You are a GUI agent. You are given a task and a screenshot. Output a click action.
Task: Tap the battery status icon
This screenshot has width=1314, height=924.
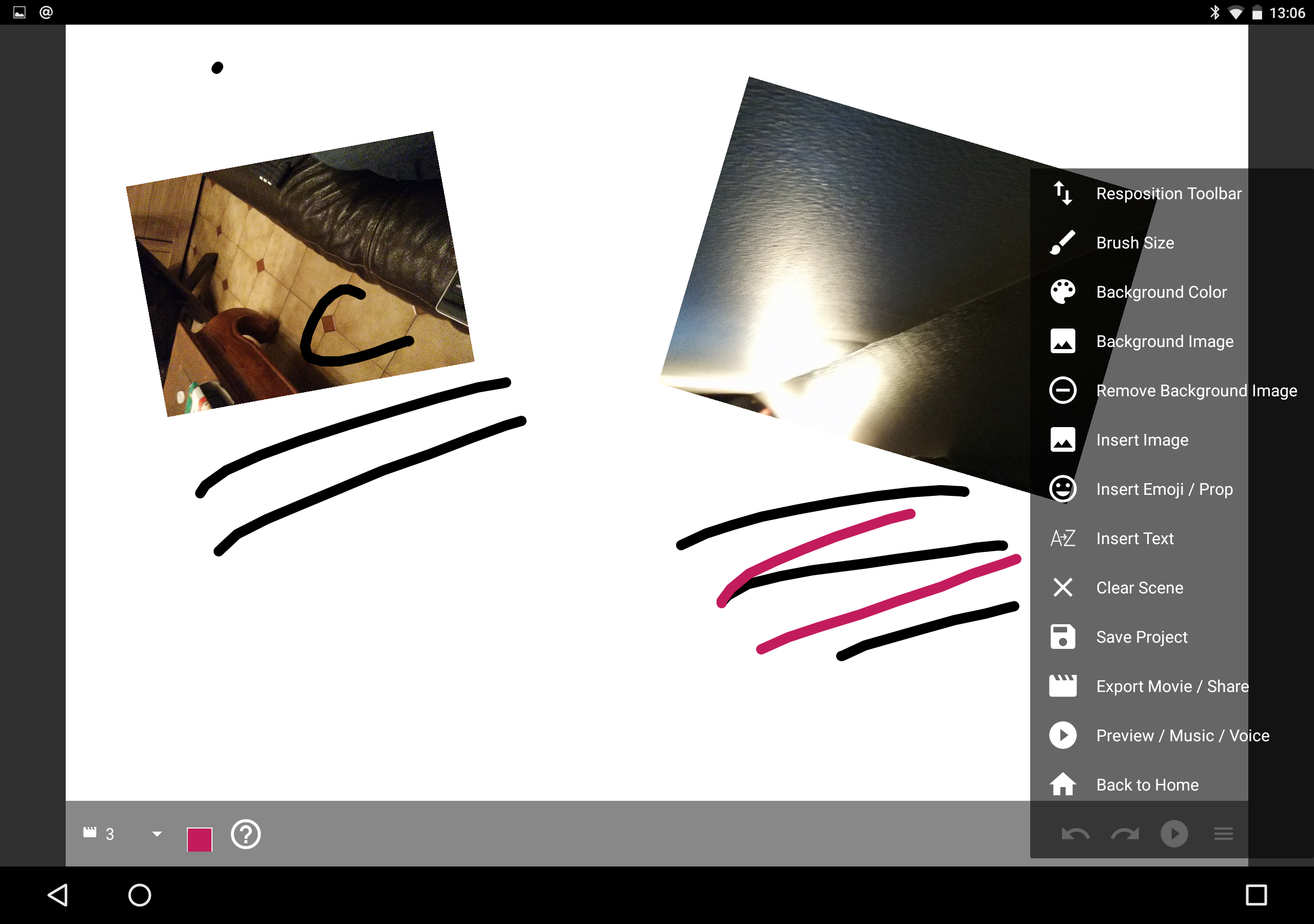(x=1258, y=12)
